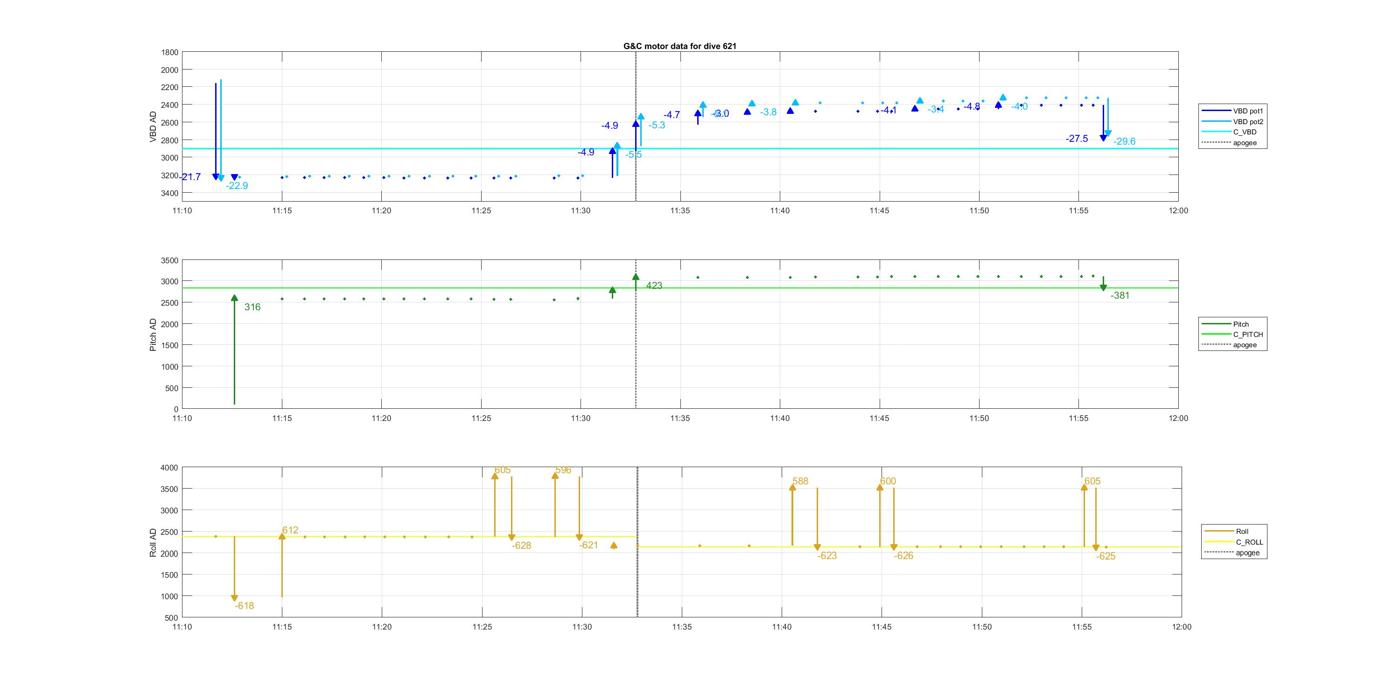Click the '11:10' tick under the VBD plot
The height and width of the screenshot is (693, 1400).
[x=182, y=211]
